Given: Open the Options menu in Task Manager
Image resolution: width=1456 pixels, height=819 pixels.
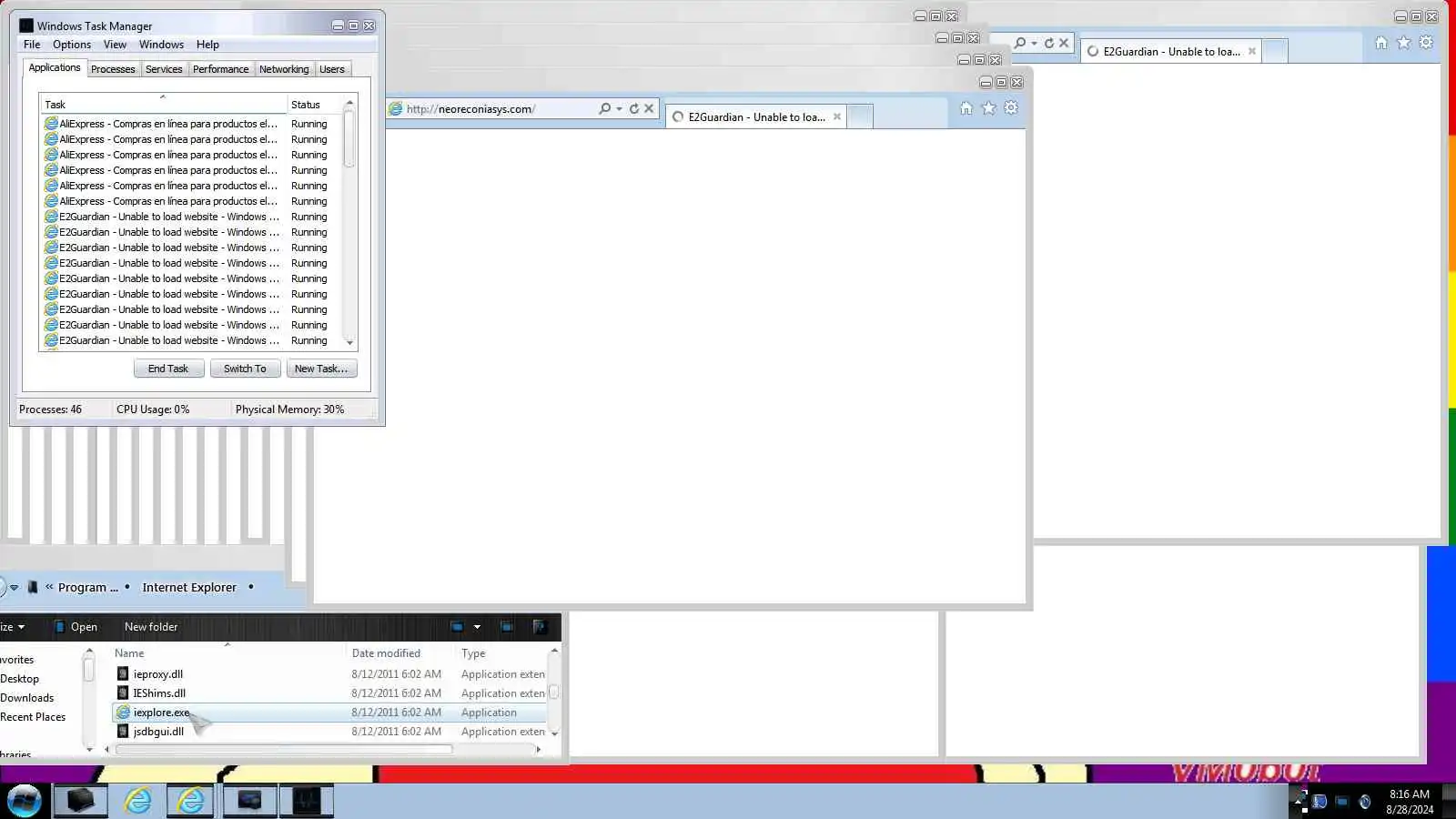Looking at the screenshot, I should tap(72, 45).
